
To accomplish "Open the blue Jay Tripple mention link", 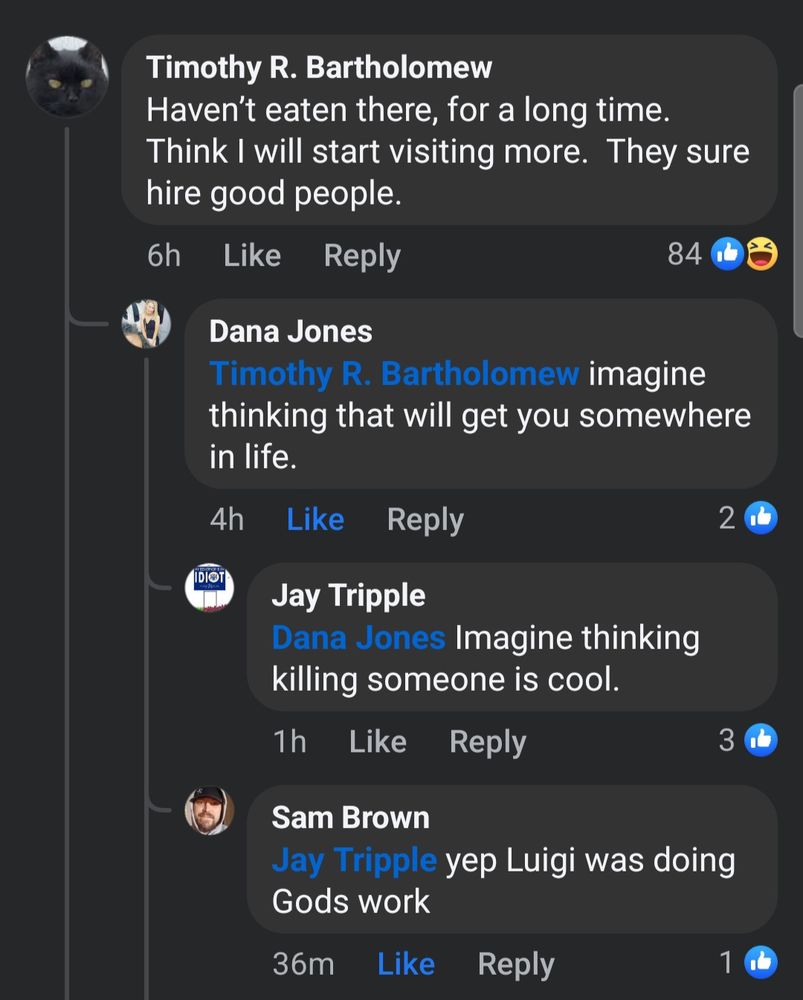I will coord(354,861).
